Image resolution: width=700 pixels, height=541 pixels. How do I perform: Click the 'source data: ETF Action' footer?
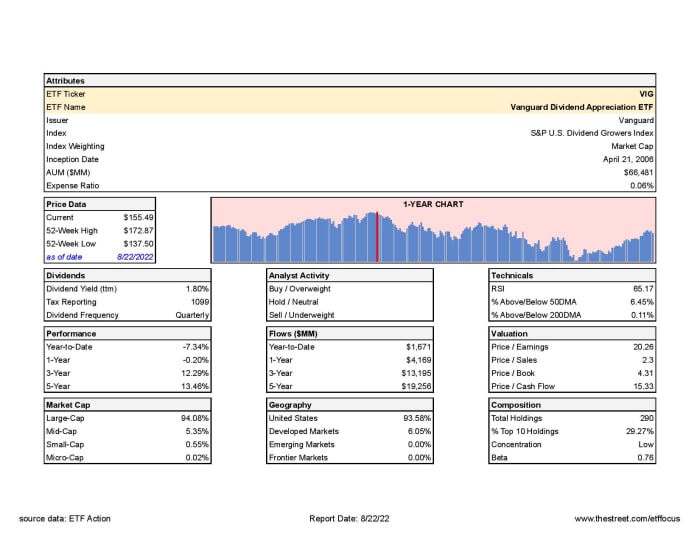(x=65, y=519)
